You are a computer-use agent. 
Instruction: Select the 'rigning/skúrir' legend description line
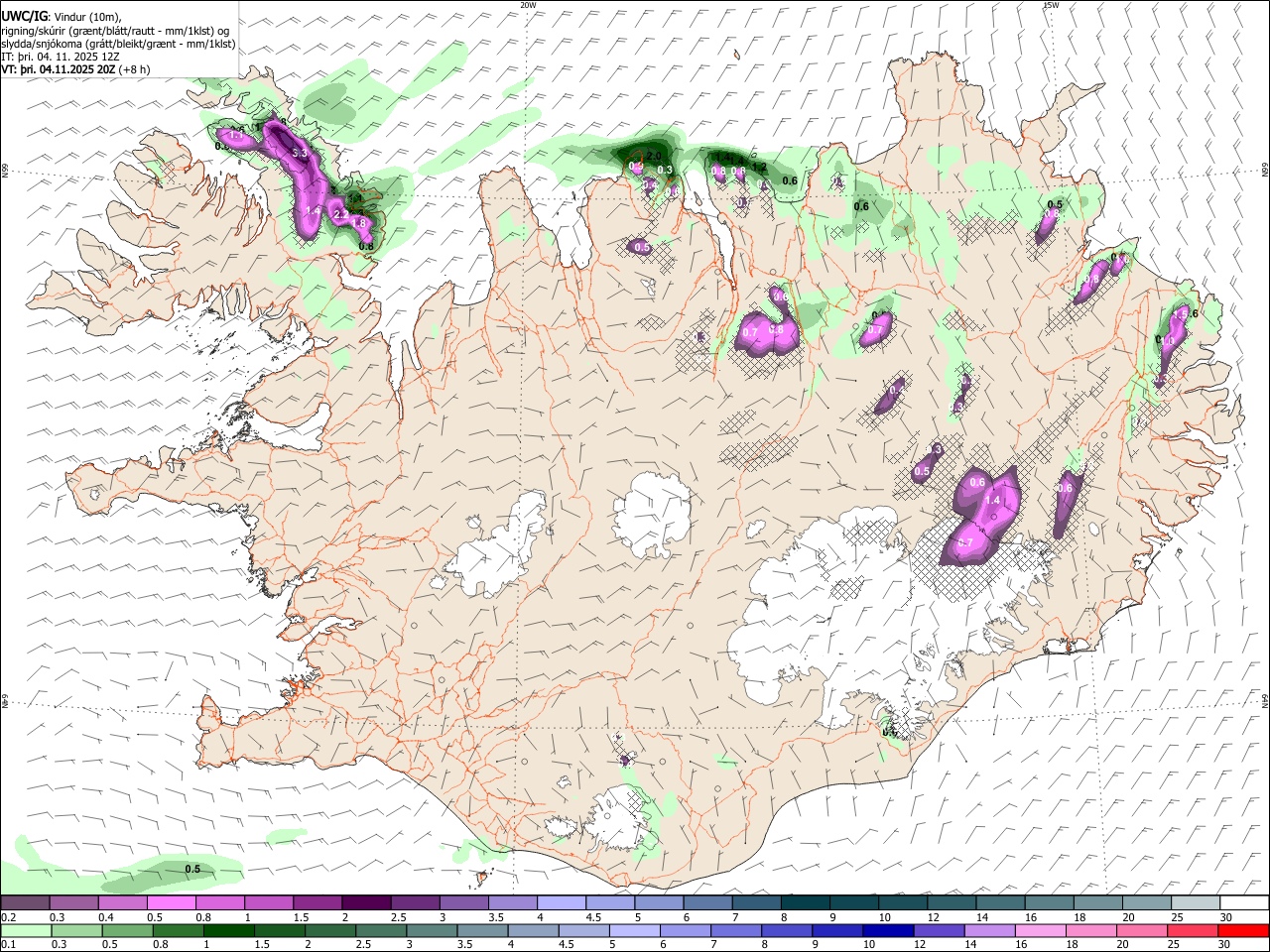coord(115,31)
